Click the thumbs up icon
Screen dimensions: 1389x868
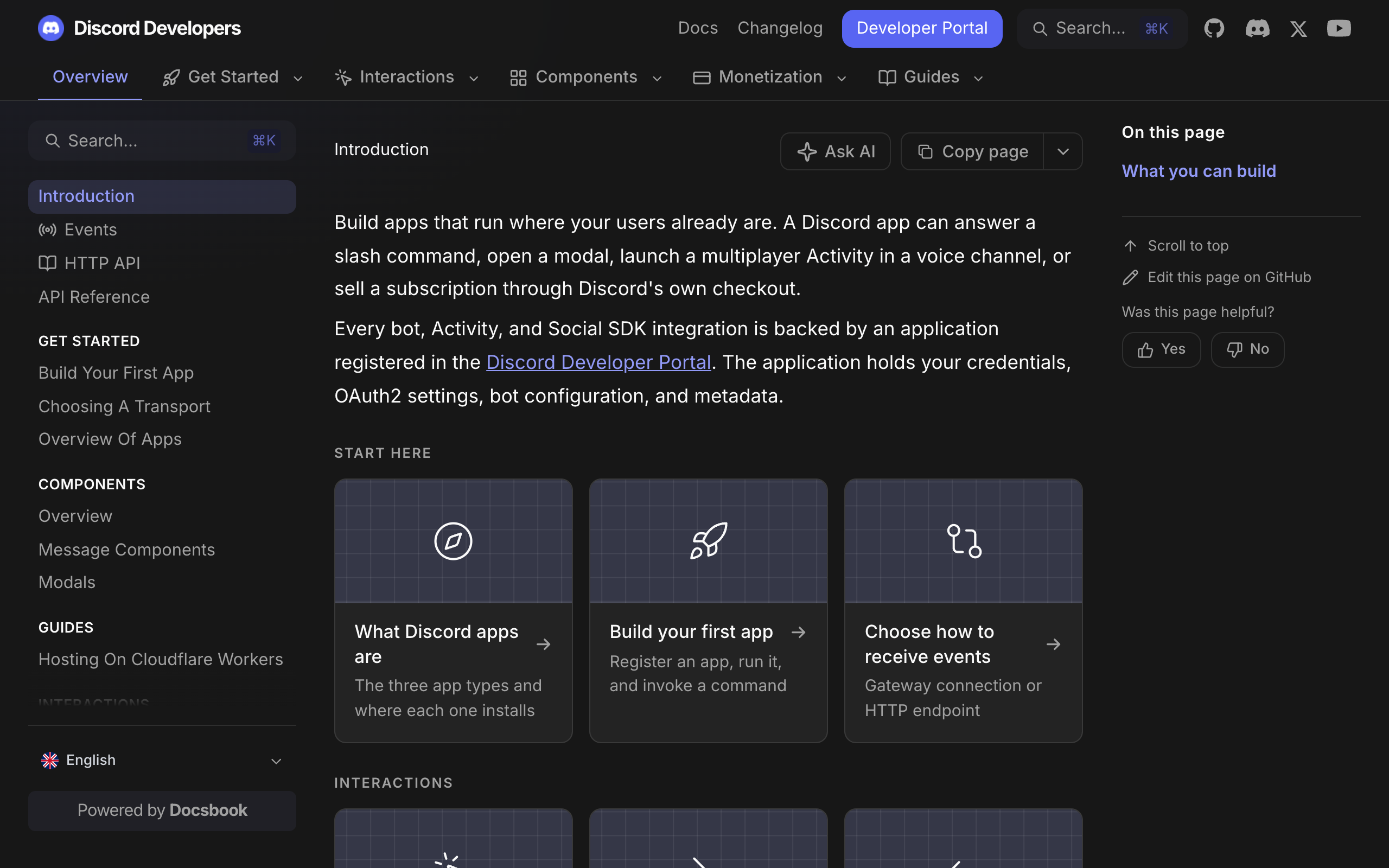pyautogui.click(x=1145, y=350)
